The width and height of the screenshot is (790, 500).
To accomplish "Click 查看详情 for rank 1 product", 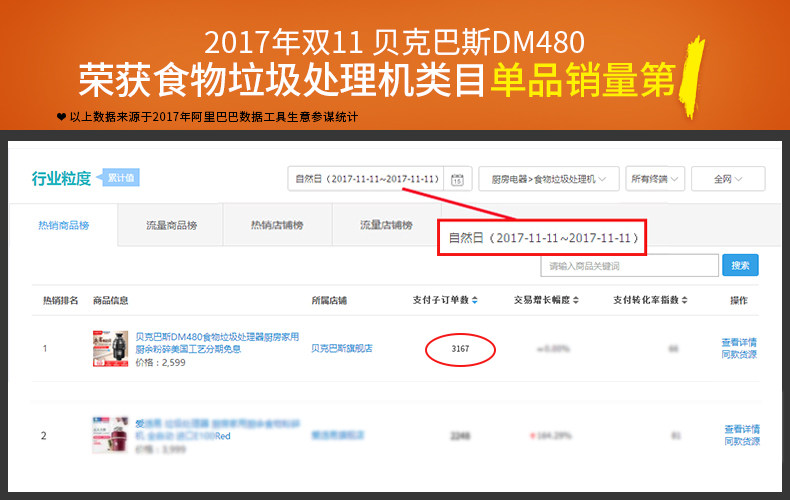I will (739, 342).
